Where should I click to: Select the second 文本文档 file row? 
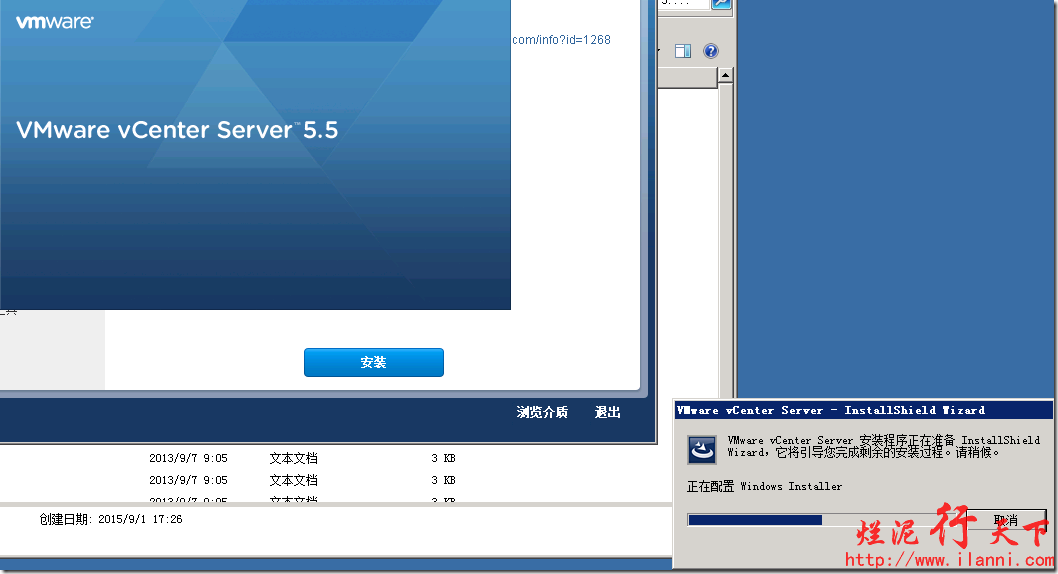[x=292, y=480]
